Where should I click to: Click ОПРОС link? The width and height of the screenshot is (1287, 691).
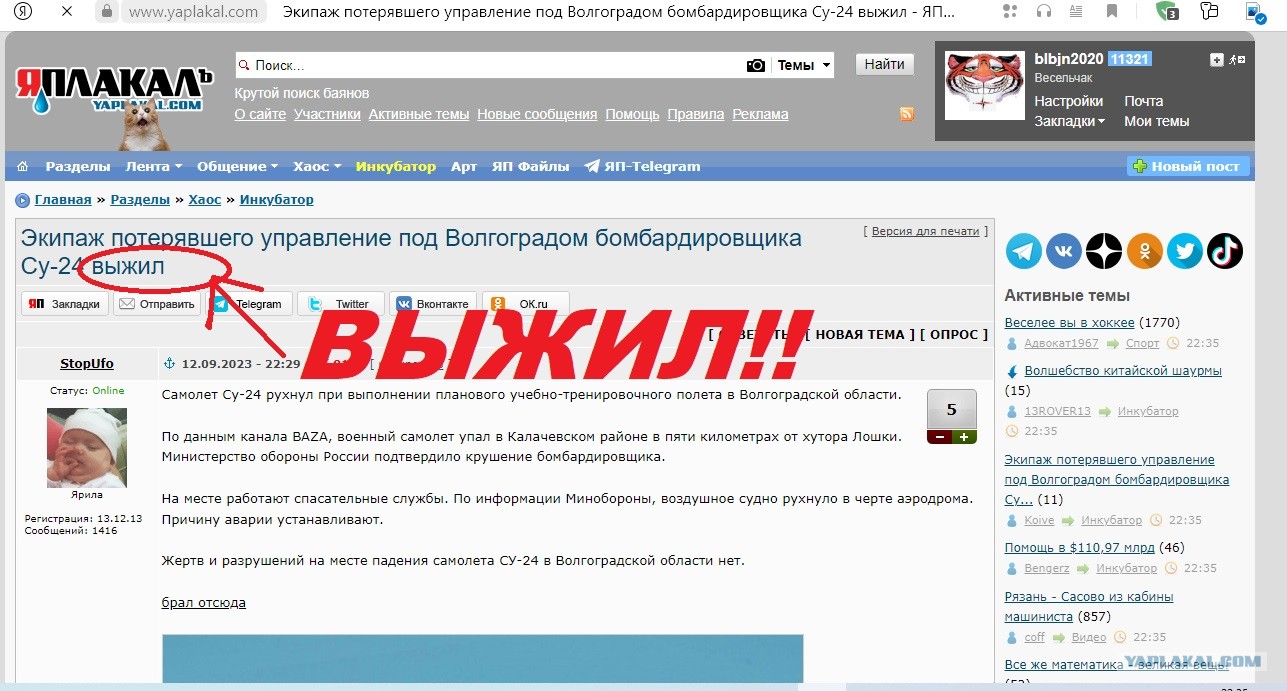(953, 334)
